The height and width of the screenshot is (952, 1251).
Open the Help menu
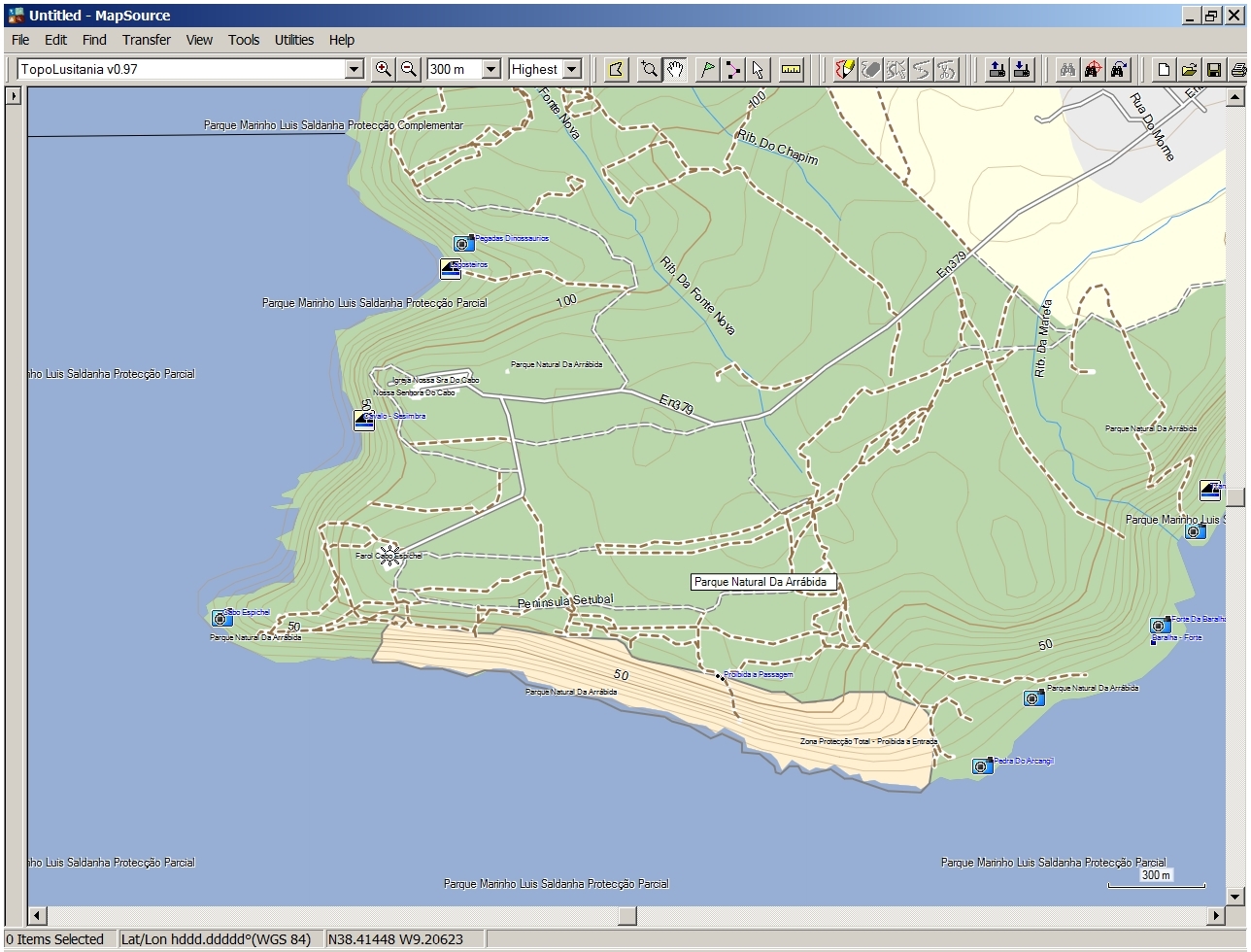(x=342, y=40)
